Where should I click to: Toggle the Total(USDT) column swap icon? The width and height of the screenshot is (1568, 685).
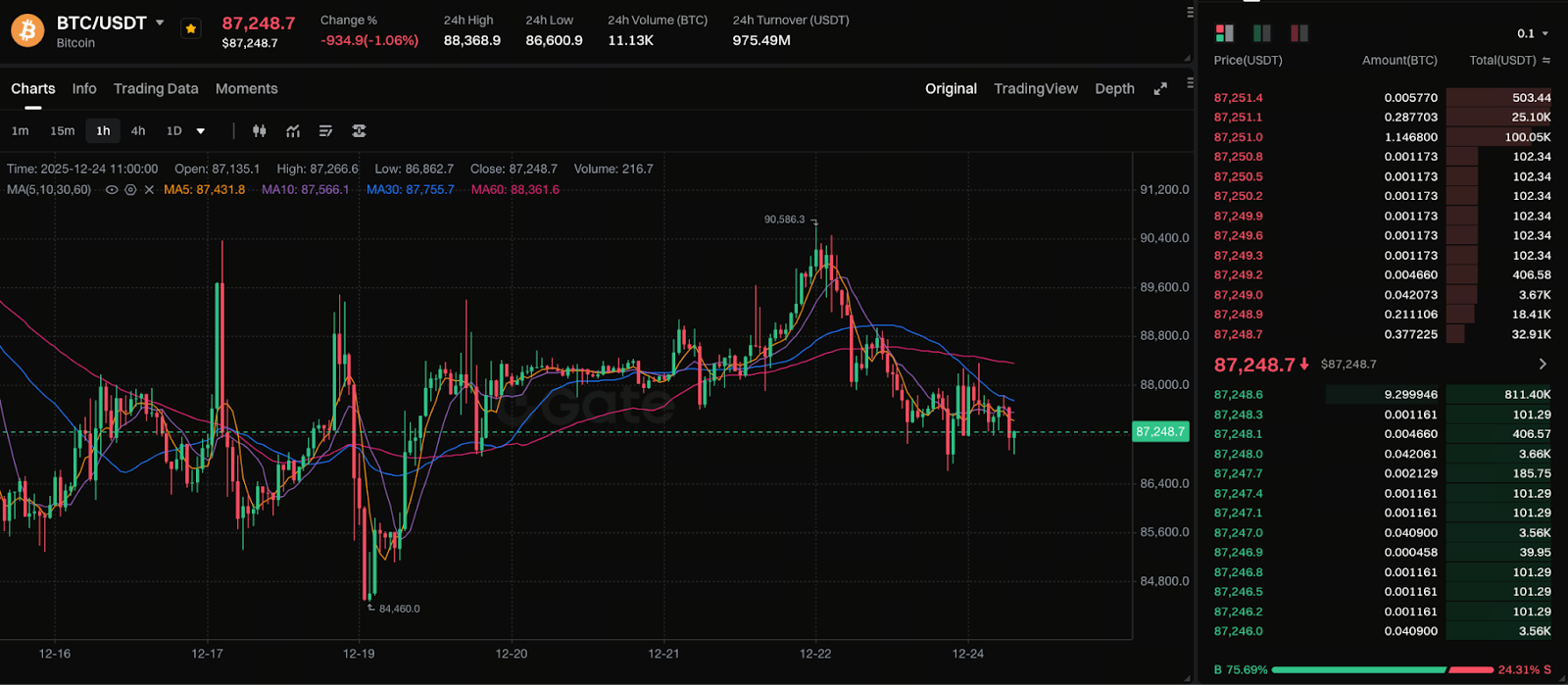1546,61
